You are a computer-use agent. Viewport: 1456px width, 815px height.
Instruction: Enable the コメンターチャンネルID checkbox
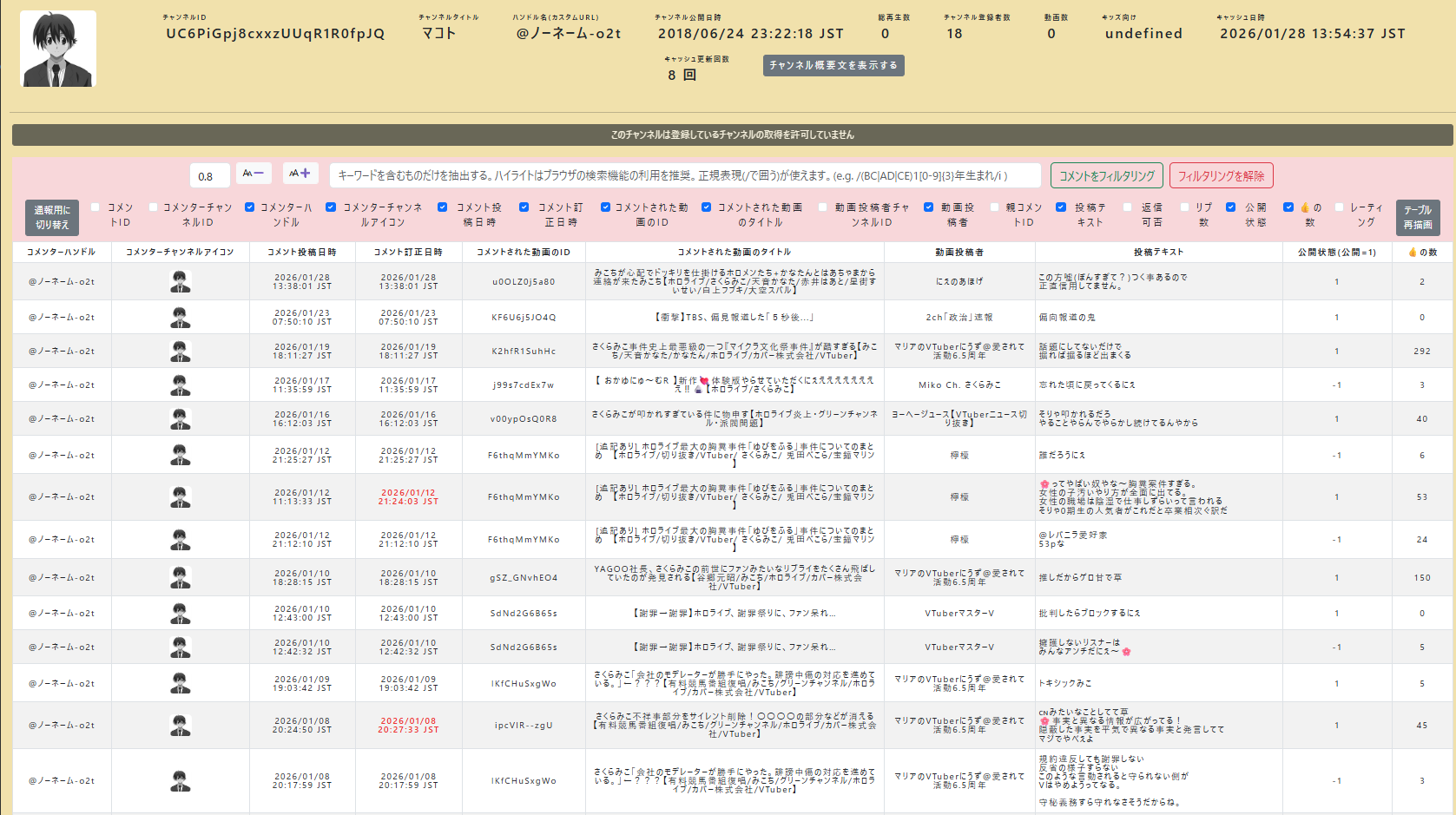click(x=153, y=207)
